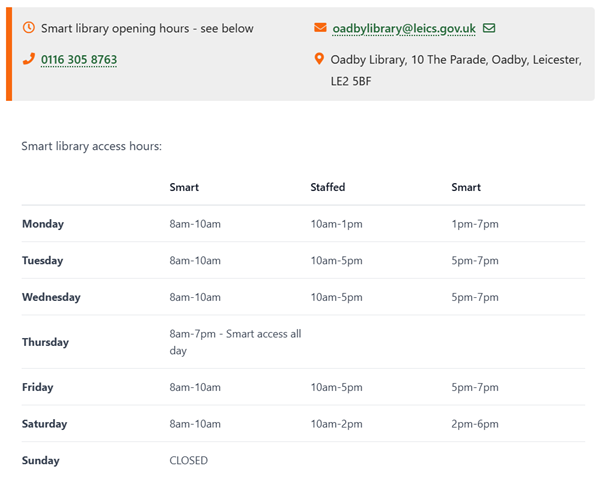The width and height of the screenshot is (602, 478).
Task: Click the orange phone icon
Action: click(28, 60)
